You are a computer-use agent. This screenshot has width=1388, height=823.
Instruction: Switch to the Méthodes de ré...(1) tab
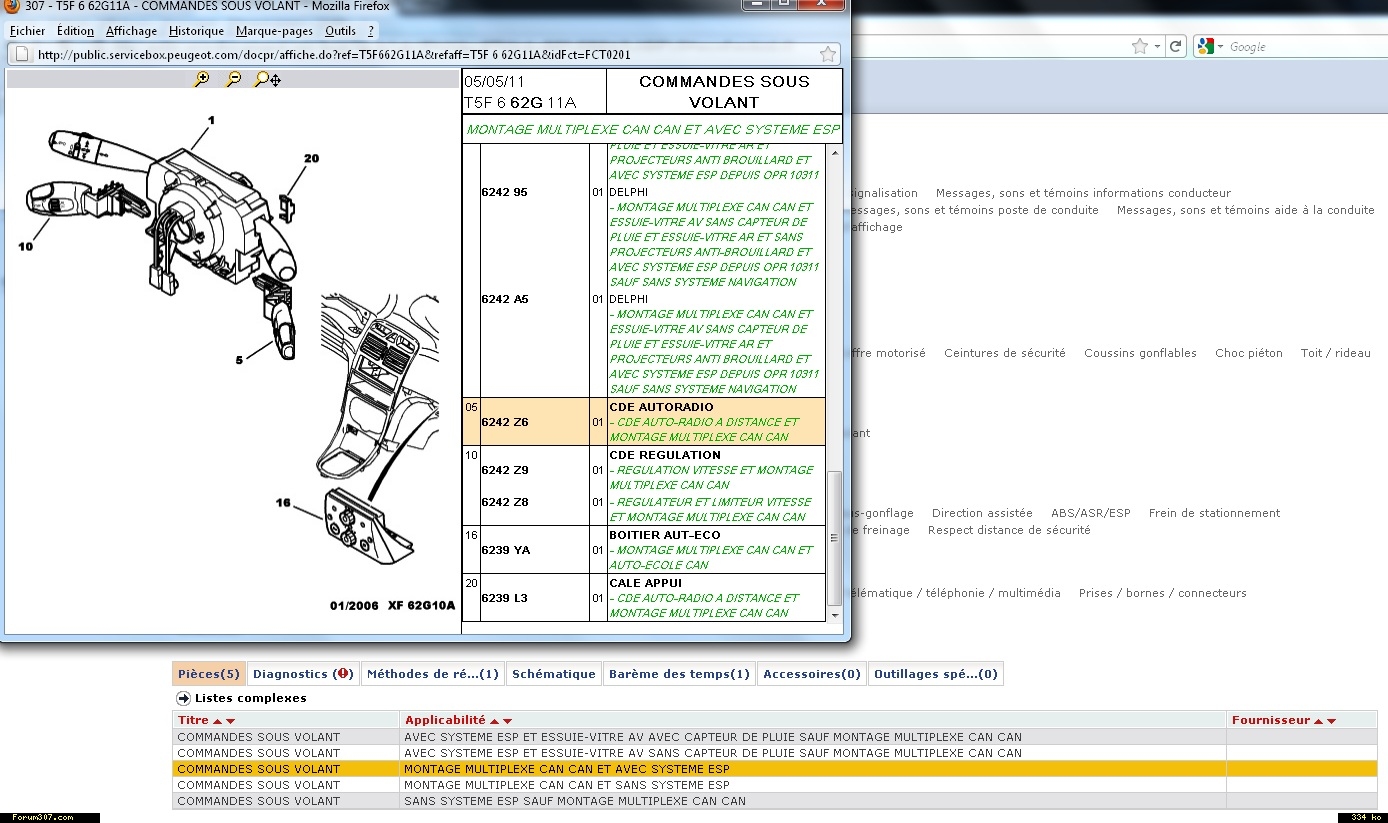pyautogui.click(x=432, y=674)
